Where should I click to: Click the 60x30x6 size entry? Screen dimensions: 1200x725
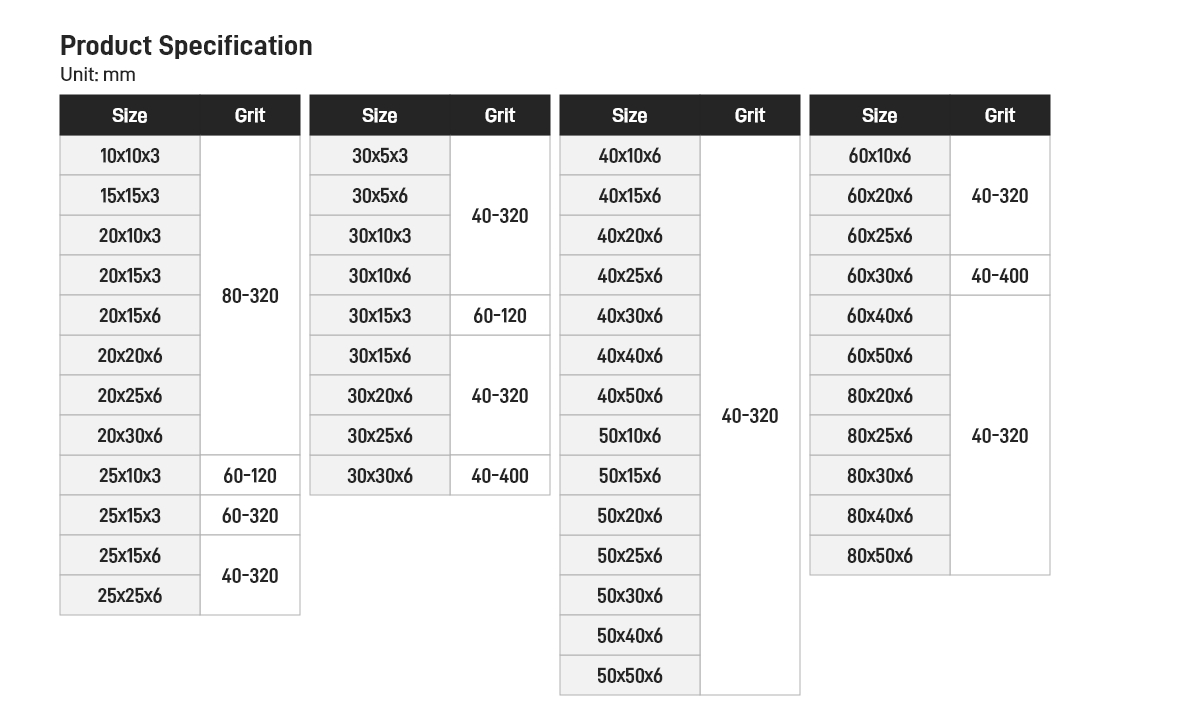(880, 276)
